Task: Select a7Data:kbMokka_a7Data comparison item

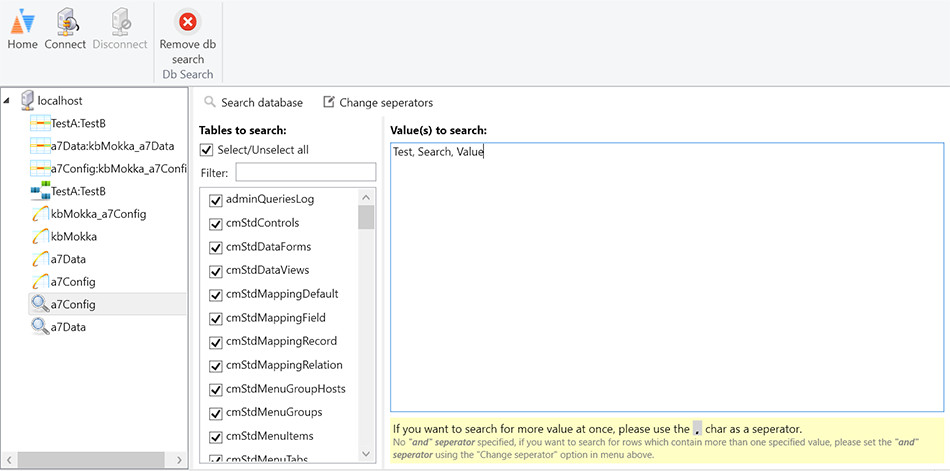Action: pyautogui.click(x=102, y=146)
